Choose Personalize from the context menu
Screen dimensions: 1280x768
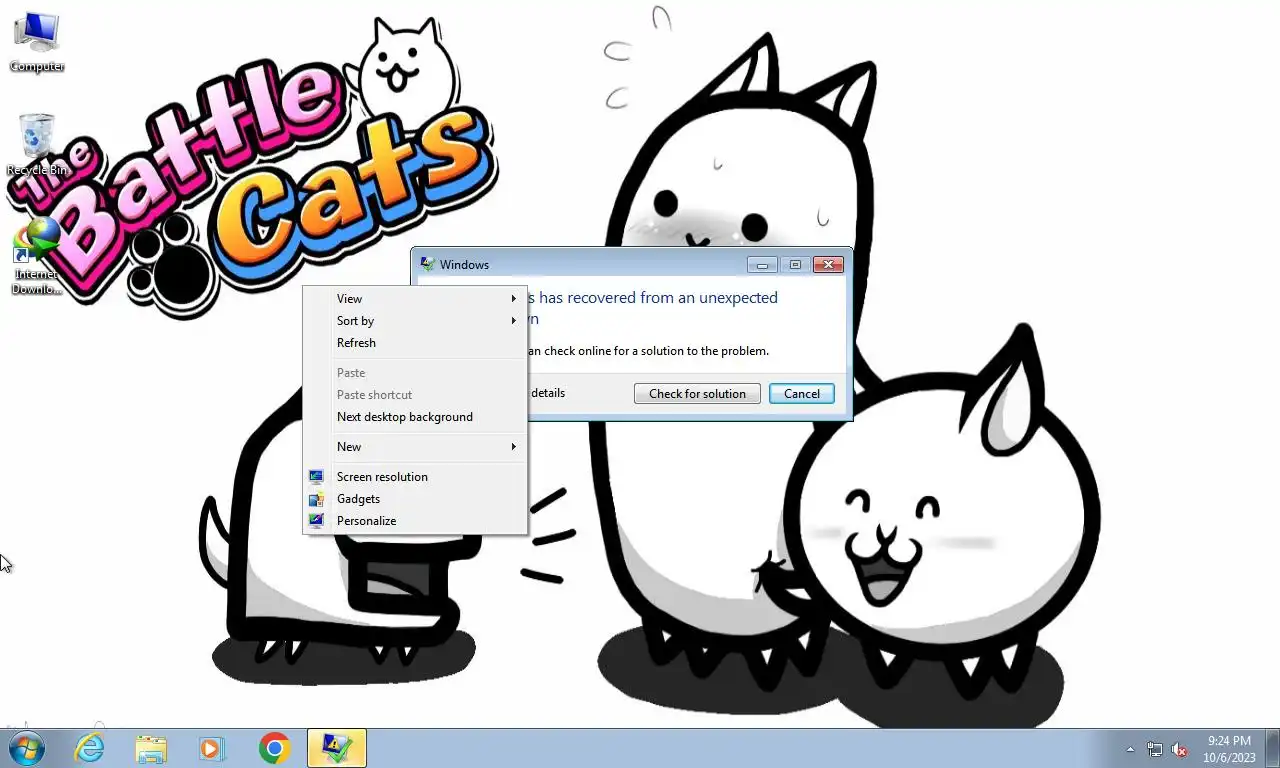415,521
